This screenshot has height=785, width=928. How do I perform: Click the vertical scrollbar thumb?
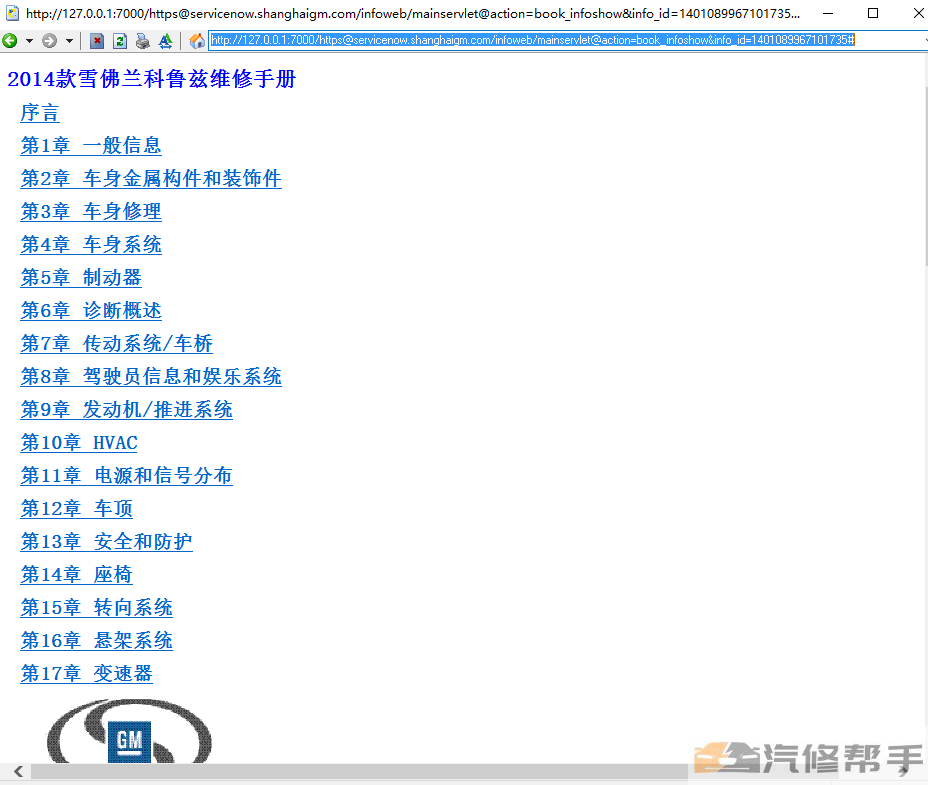click(x=926, y=175)
